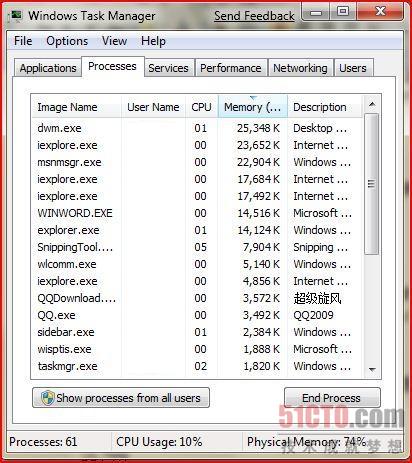The image size is (412, 463).
Task: Select the sidebar.exe process
Action: point(197,332)
